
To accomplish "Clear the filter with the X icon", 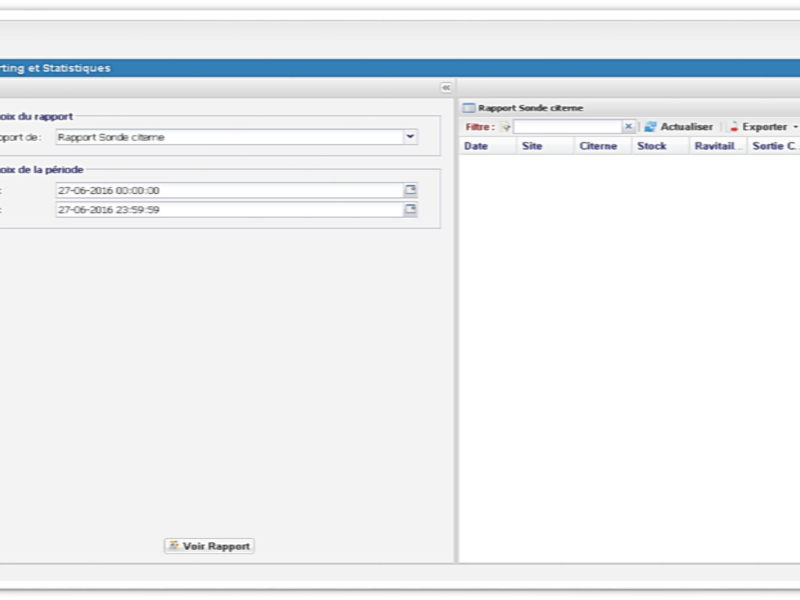I will (x=628, y=127).
